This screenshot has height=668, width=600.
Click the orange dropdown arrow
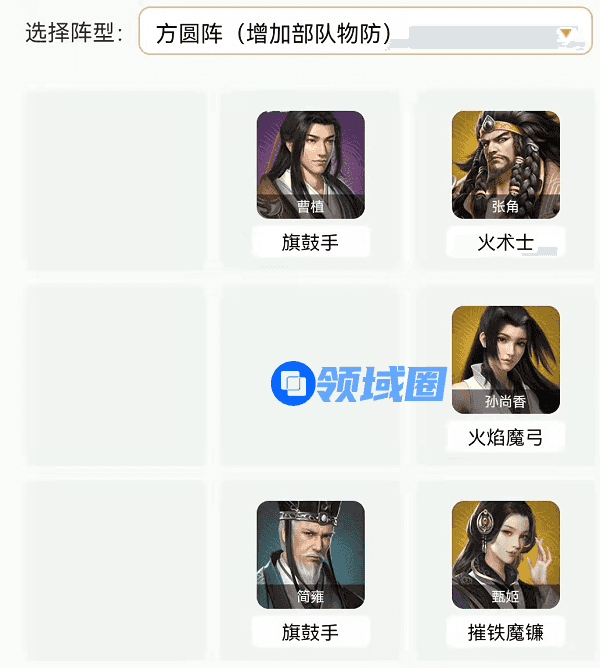tap(565, 34)
